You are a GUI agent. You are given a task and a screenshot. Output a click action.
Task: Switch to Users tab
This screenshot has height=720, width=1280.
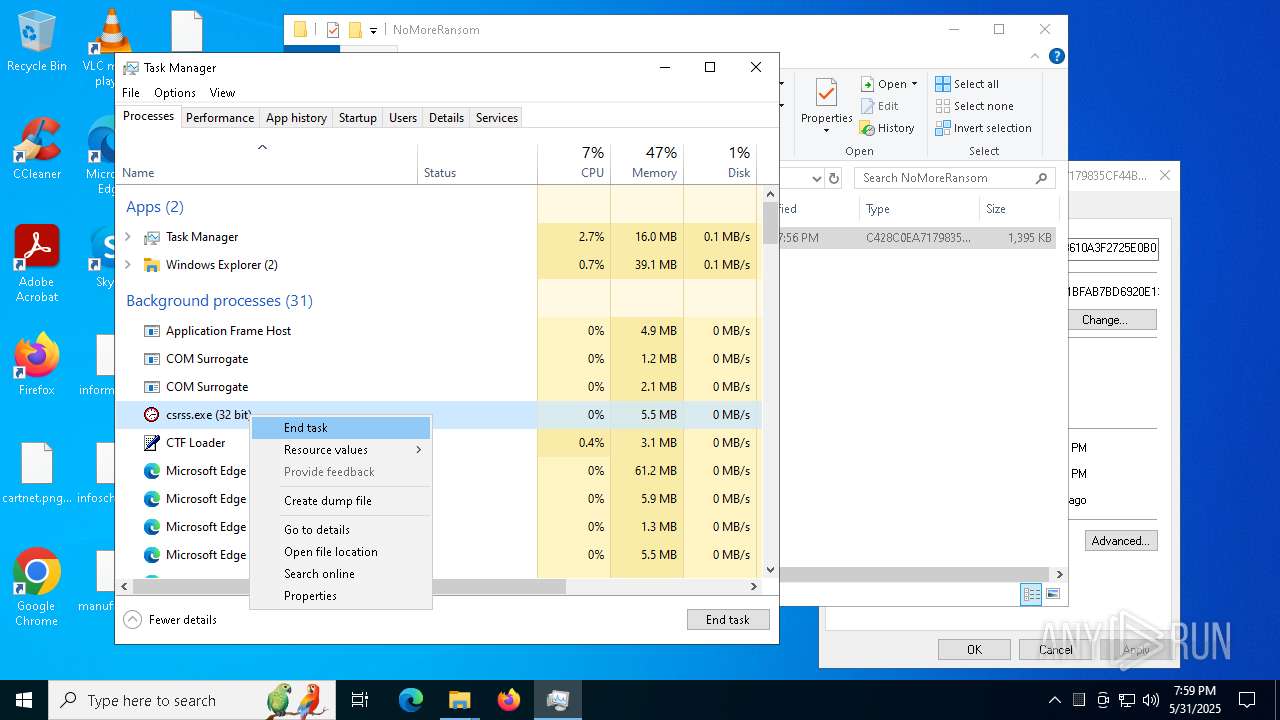[403, 118]
